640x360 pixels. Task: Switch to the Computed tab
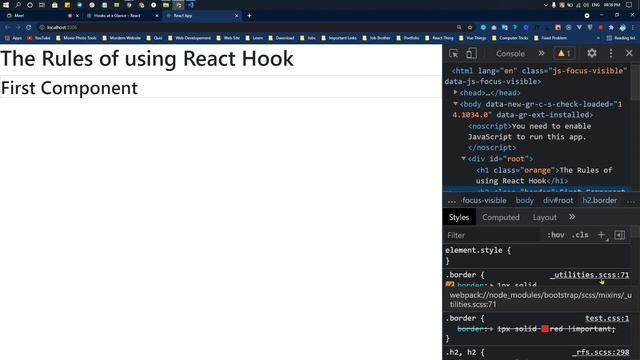coord(501,217)
